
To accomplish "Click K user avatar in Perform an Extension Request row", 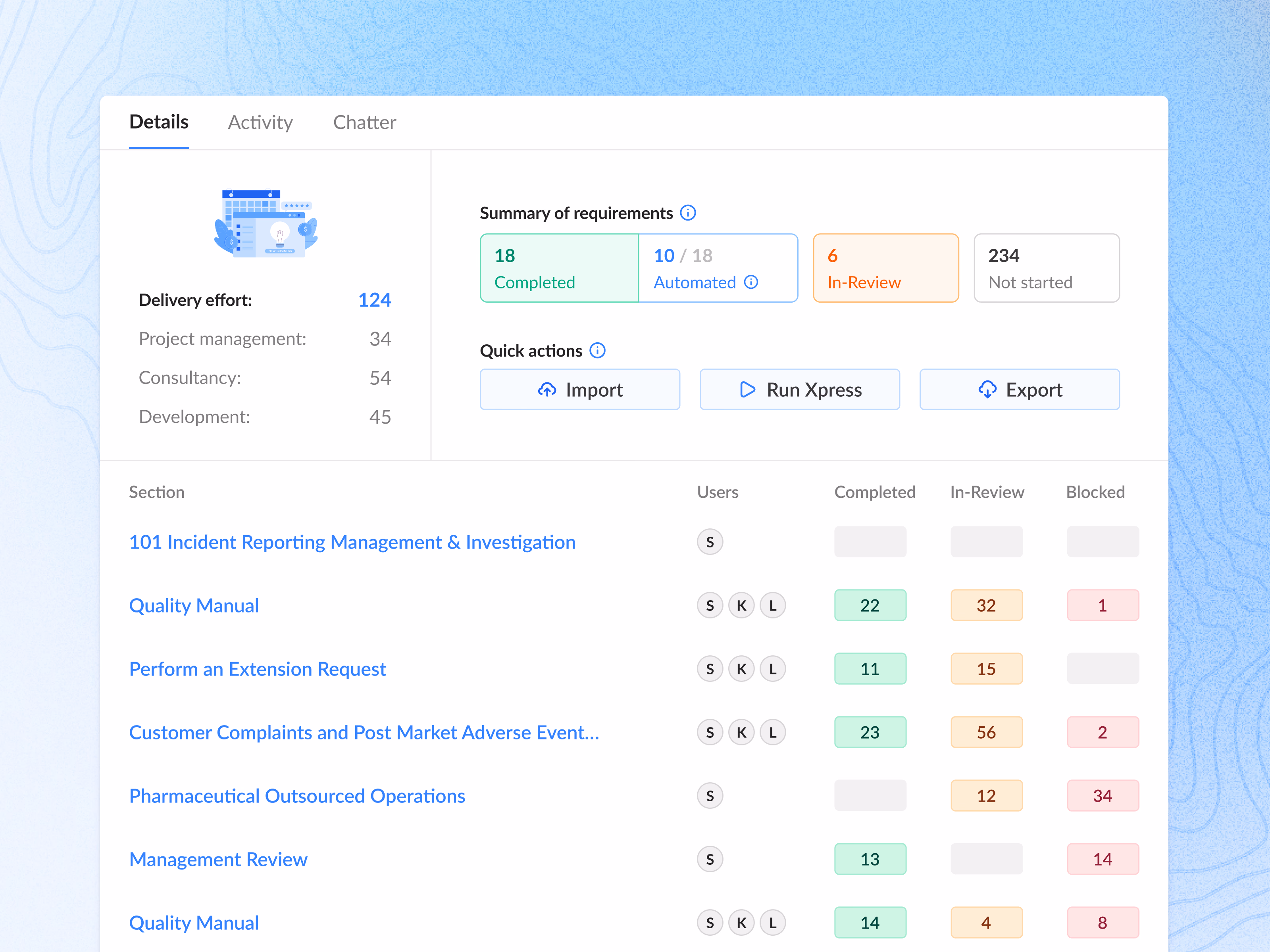I will (741, 668).
